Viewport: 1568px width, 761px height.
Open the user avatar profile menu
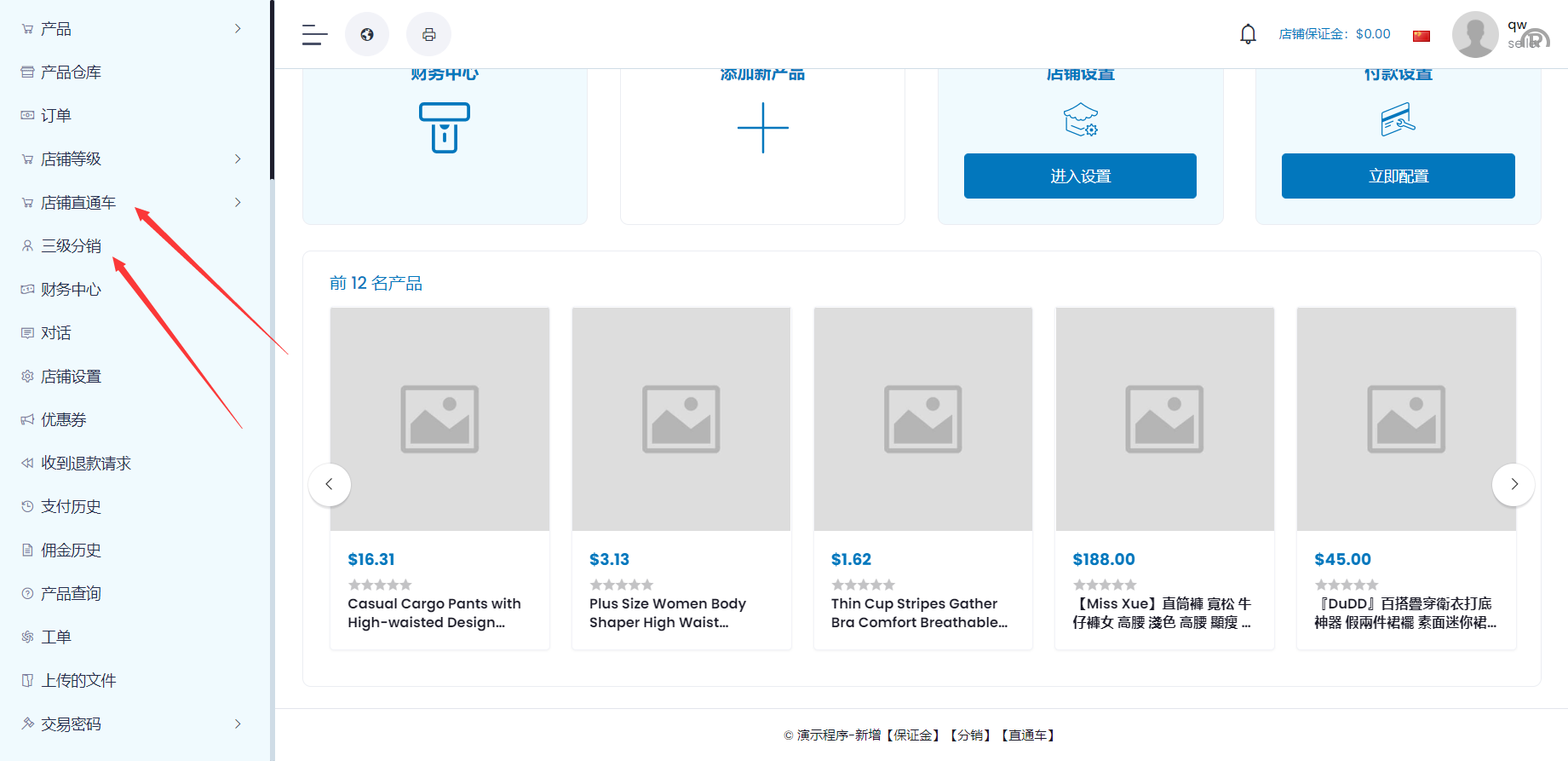[1474, 35]
